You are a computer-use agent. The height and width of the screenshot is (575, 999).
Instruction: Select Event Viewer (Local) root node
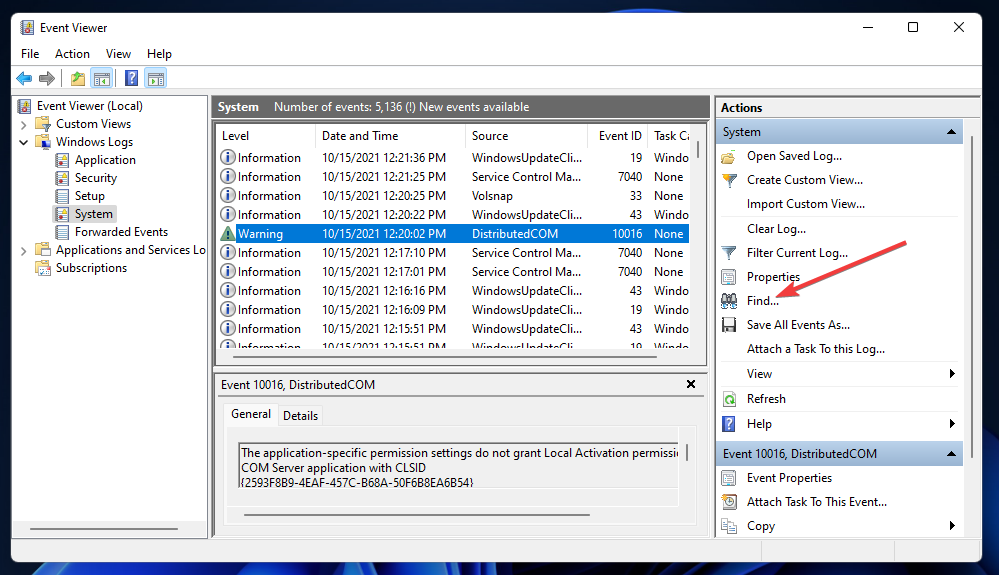pyautogui.click(x=89, y=106)
